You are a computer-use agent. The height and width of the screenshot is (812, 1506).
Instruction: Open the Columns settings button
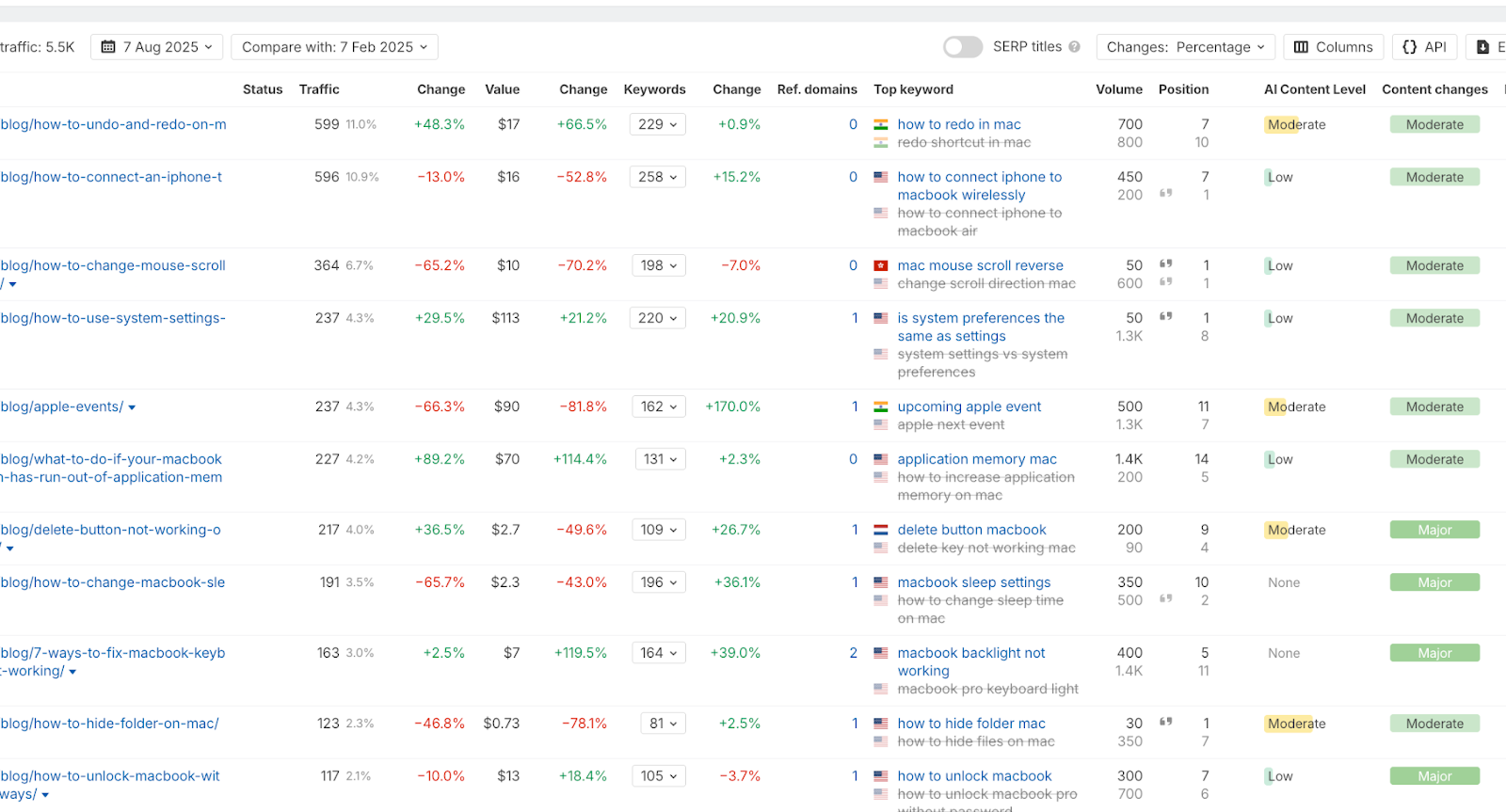tap(1334, 47)
